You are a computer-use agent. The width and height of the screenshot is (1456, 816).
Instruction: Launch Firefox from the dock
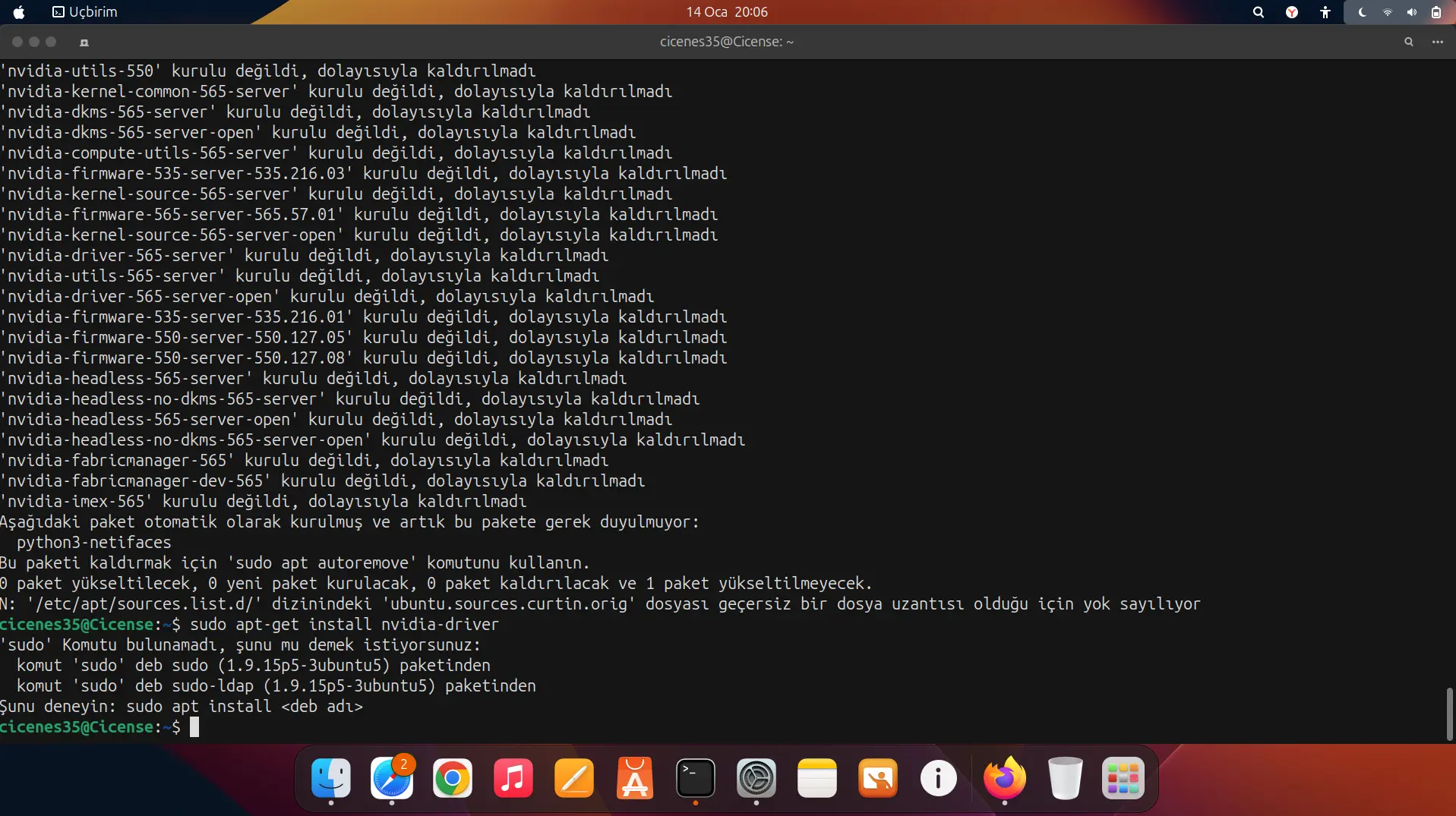[x=1005, y=778]
